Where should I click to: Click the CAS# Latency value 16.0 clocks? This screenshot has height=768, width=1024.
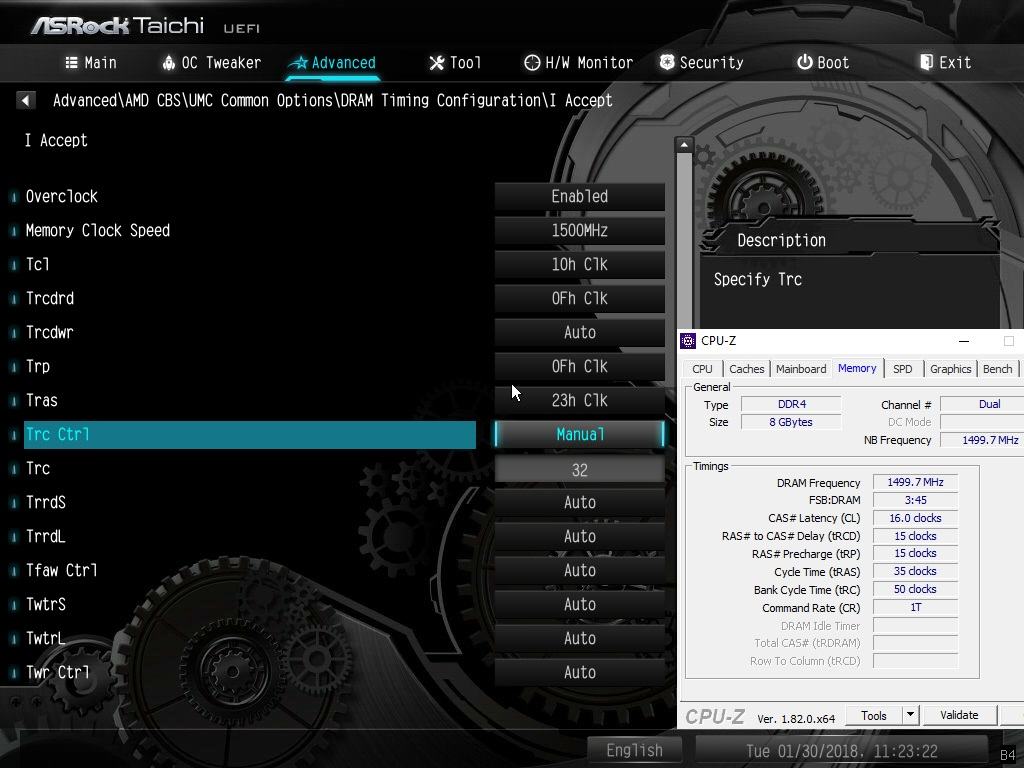pyautogui.click(x=915, y=519)
